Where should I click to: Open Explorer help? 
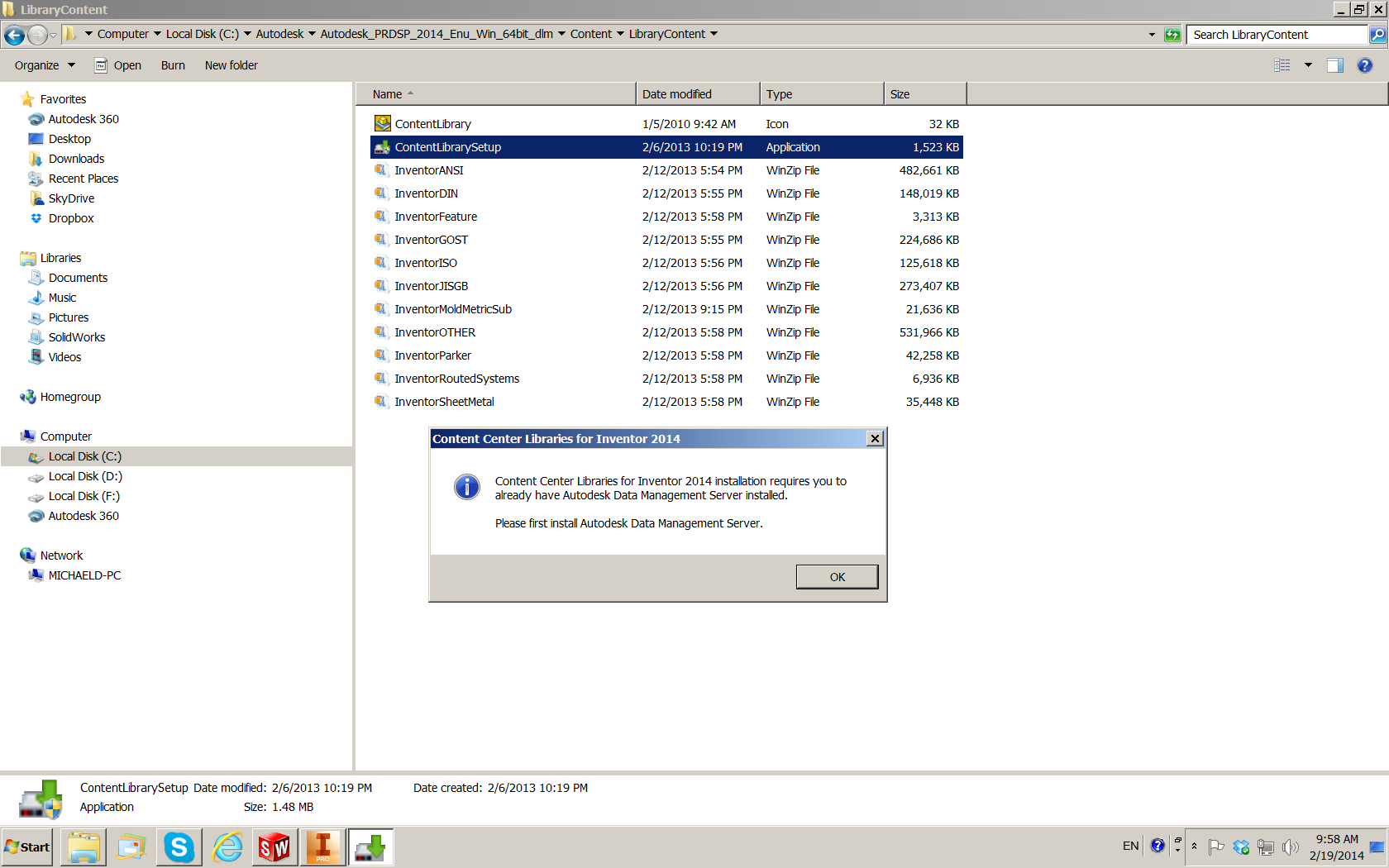[x=1365, y=65]
